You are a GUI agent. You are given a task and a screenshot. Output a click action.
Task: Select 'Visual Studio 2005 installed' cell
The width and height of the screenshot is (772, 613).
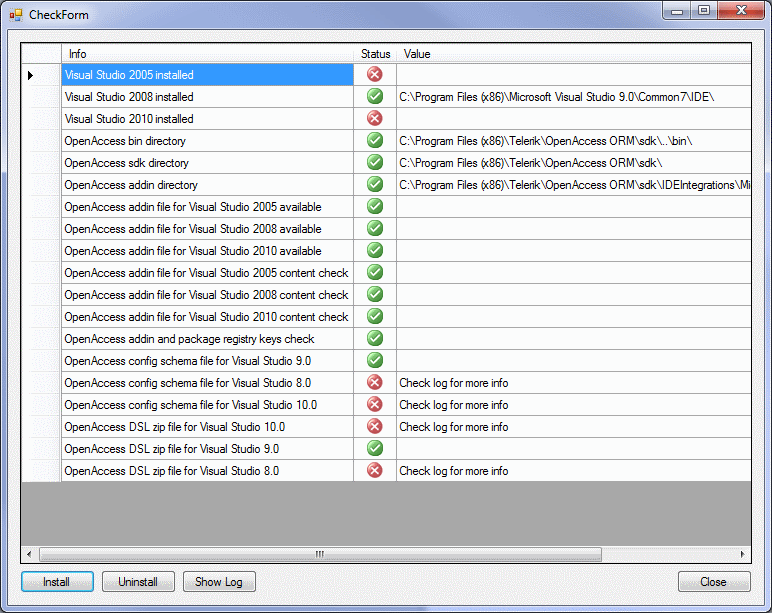[x=207, y=75]
